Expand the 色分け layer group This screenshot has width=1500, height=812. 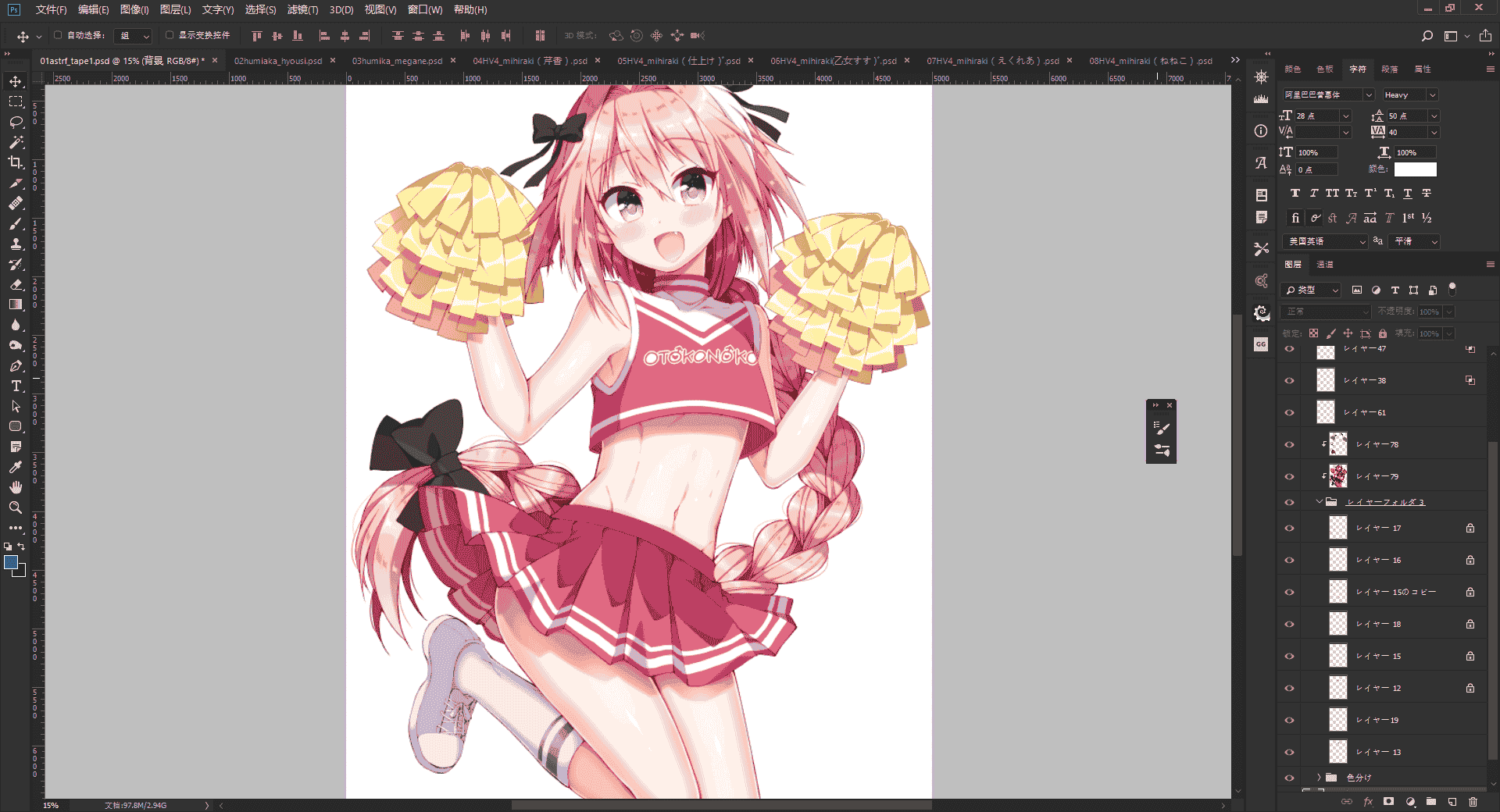pos(1319,778)
